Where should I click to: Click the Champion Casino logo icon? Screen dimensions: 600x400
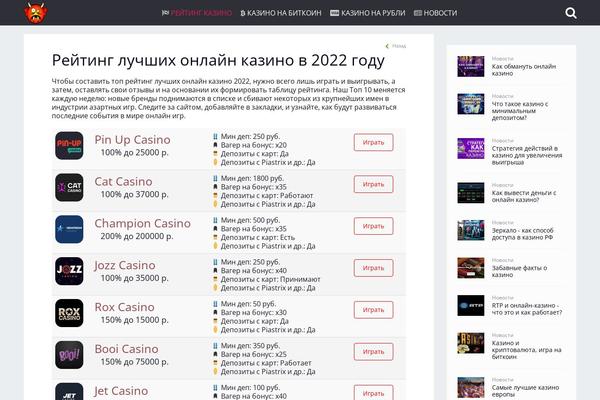[69, 229]
